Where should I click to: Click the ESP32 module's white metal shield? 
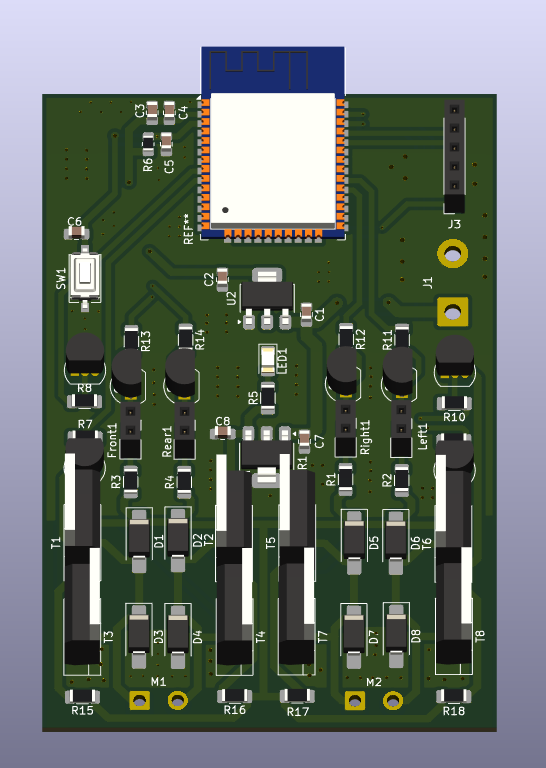click(x=273, y=160)
